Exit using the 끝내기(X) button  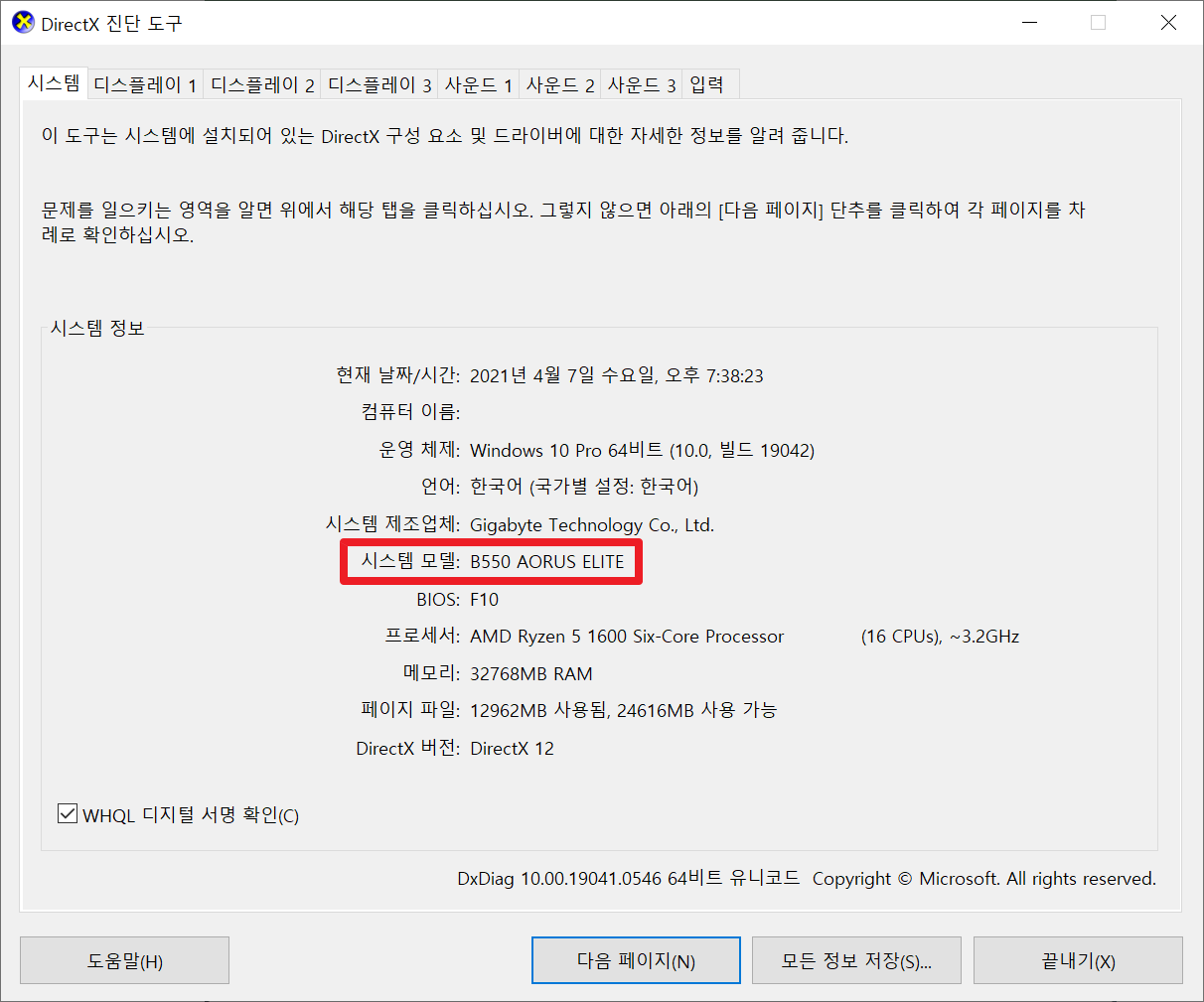pyautogui.click(x=1078, y=960)
